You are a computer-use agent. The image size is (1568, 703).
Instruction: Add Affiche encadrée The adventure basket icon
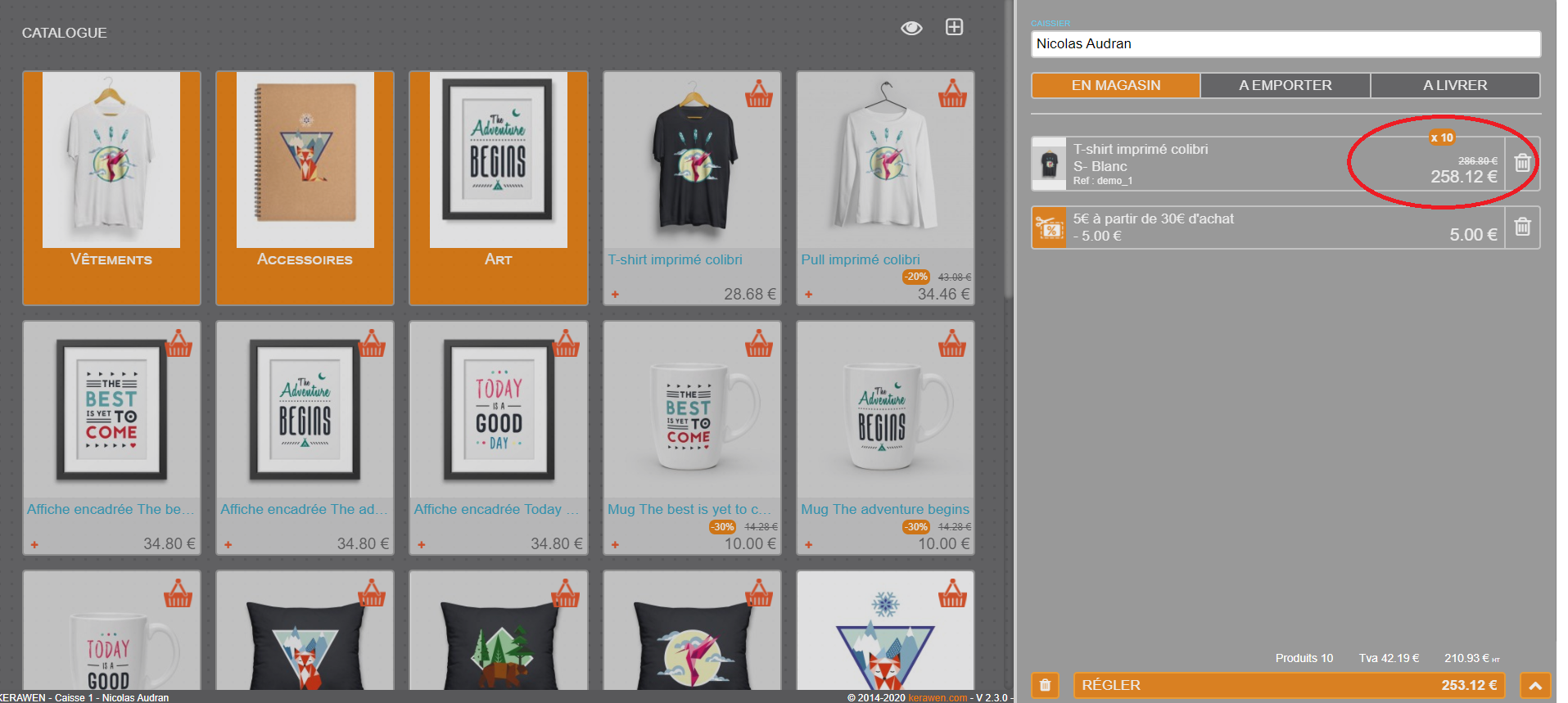pos(372,344)
